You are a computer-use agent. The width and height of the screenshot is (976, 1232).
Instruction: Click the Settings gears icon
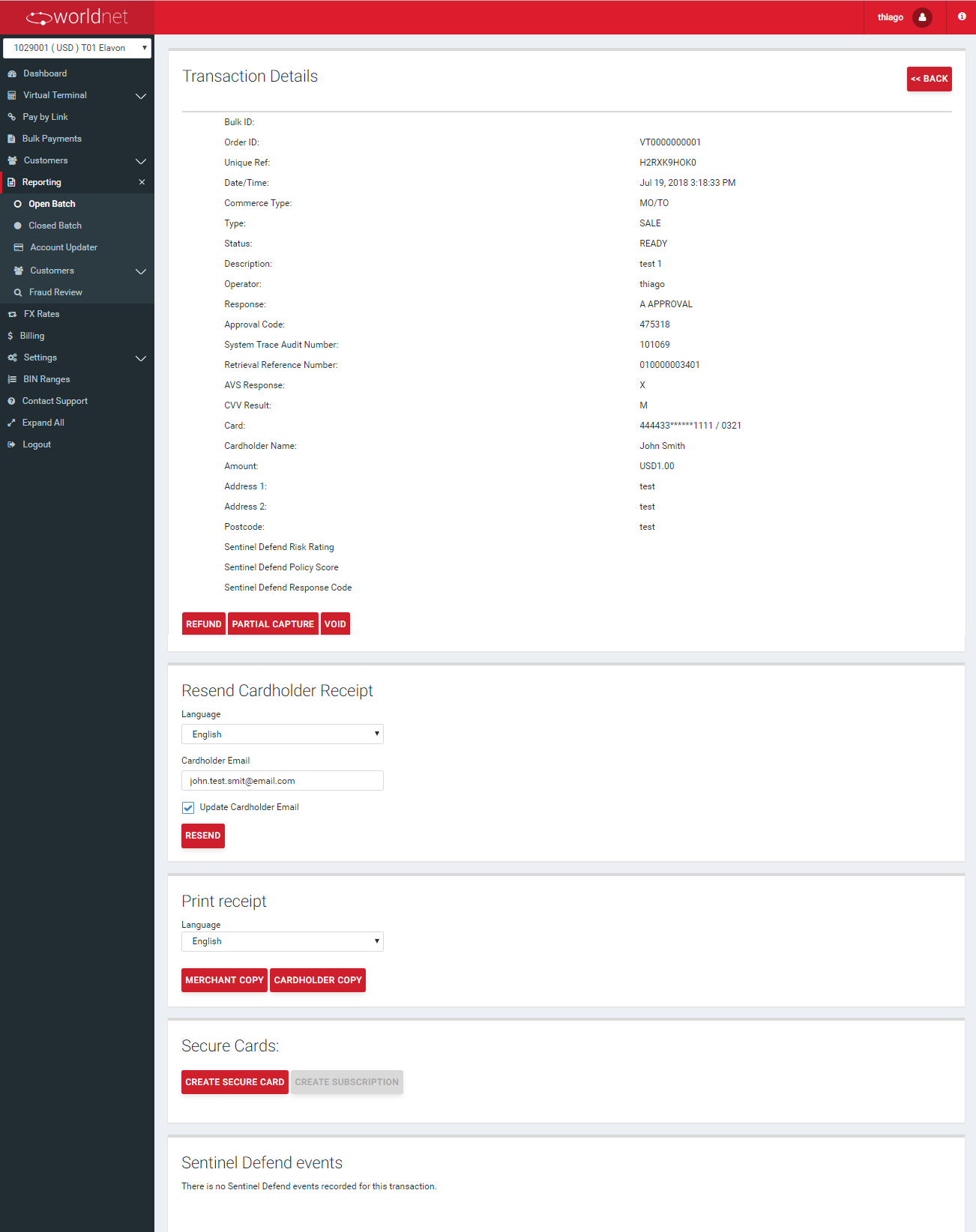click(12, 357)
